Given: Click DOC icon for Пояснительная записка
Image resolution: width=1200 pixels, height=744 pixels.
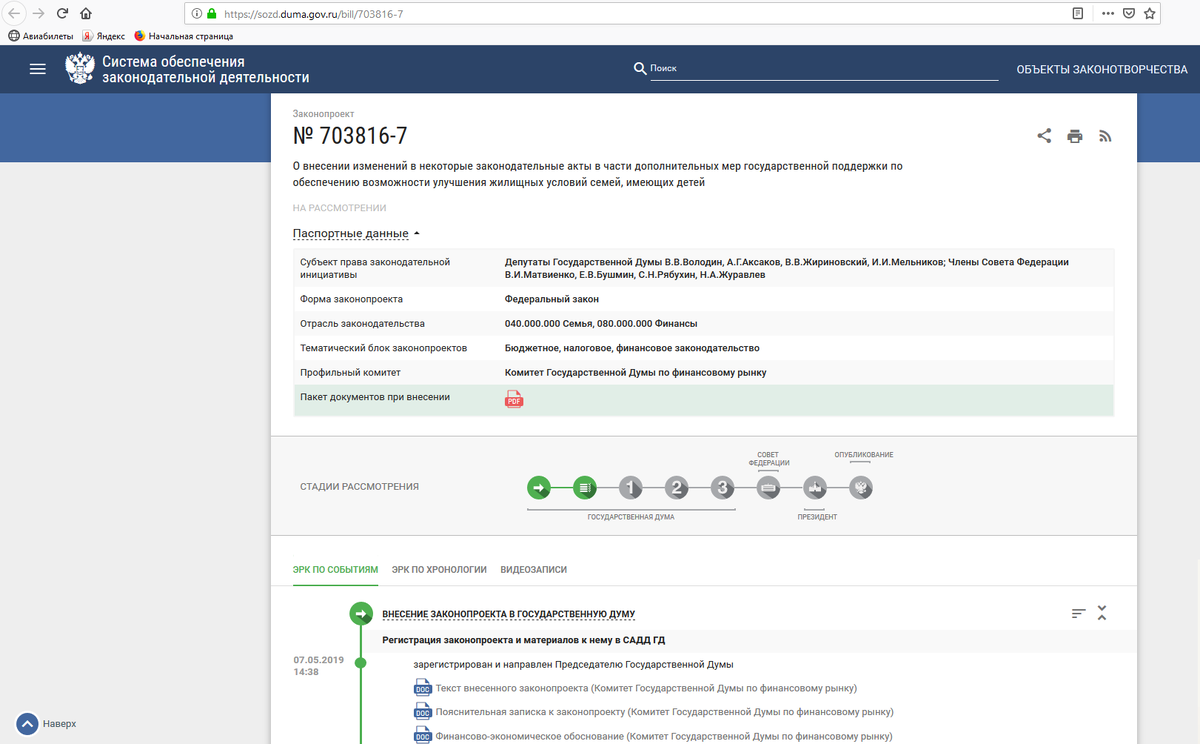Looking at the screenshot, I should tap(422, 712).
